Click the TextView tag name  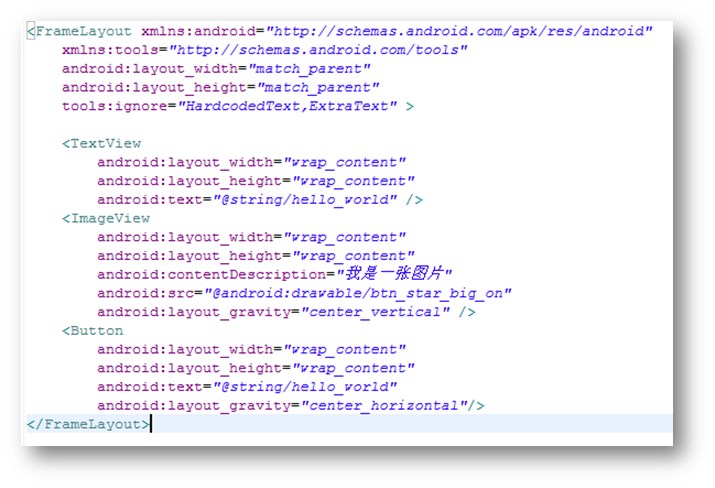[x=106, y=144]
